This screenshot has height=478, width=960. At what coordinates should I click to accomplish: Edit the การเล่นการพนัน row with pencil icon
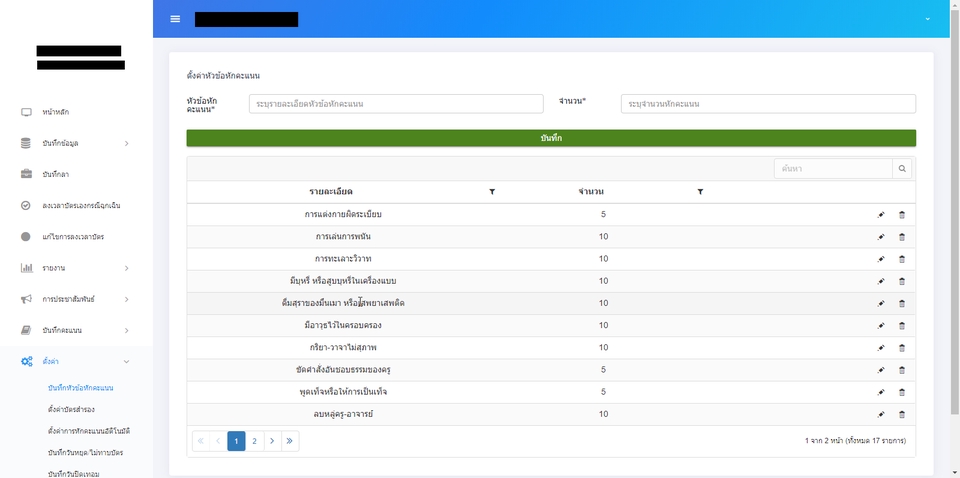[881, 237]
